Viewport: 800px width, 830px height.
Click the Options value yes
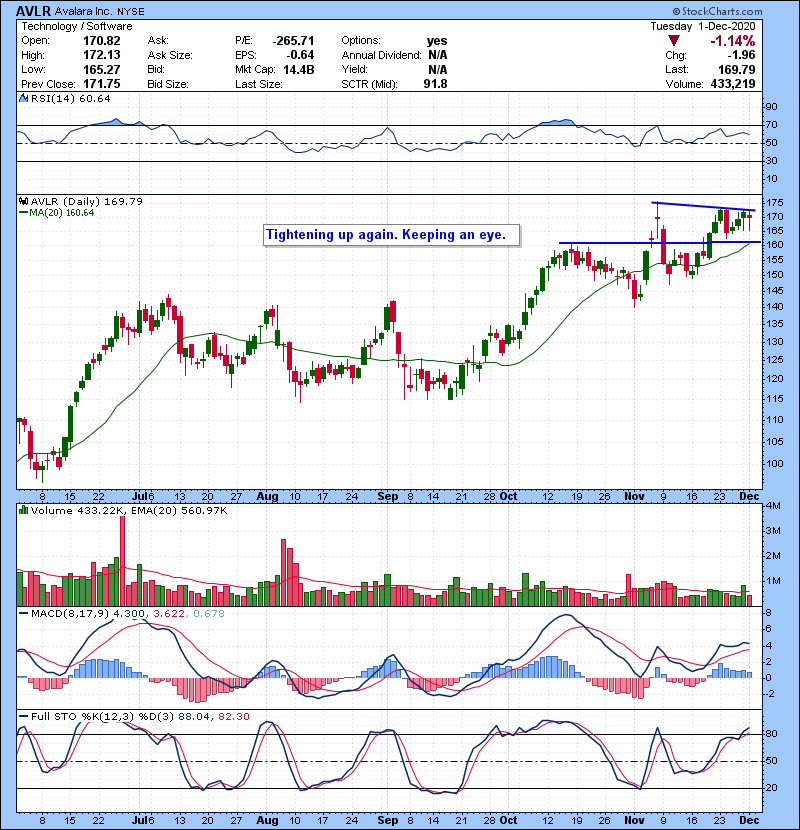tap(437, 41)
